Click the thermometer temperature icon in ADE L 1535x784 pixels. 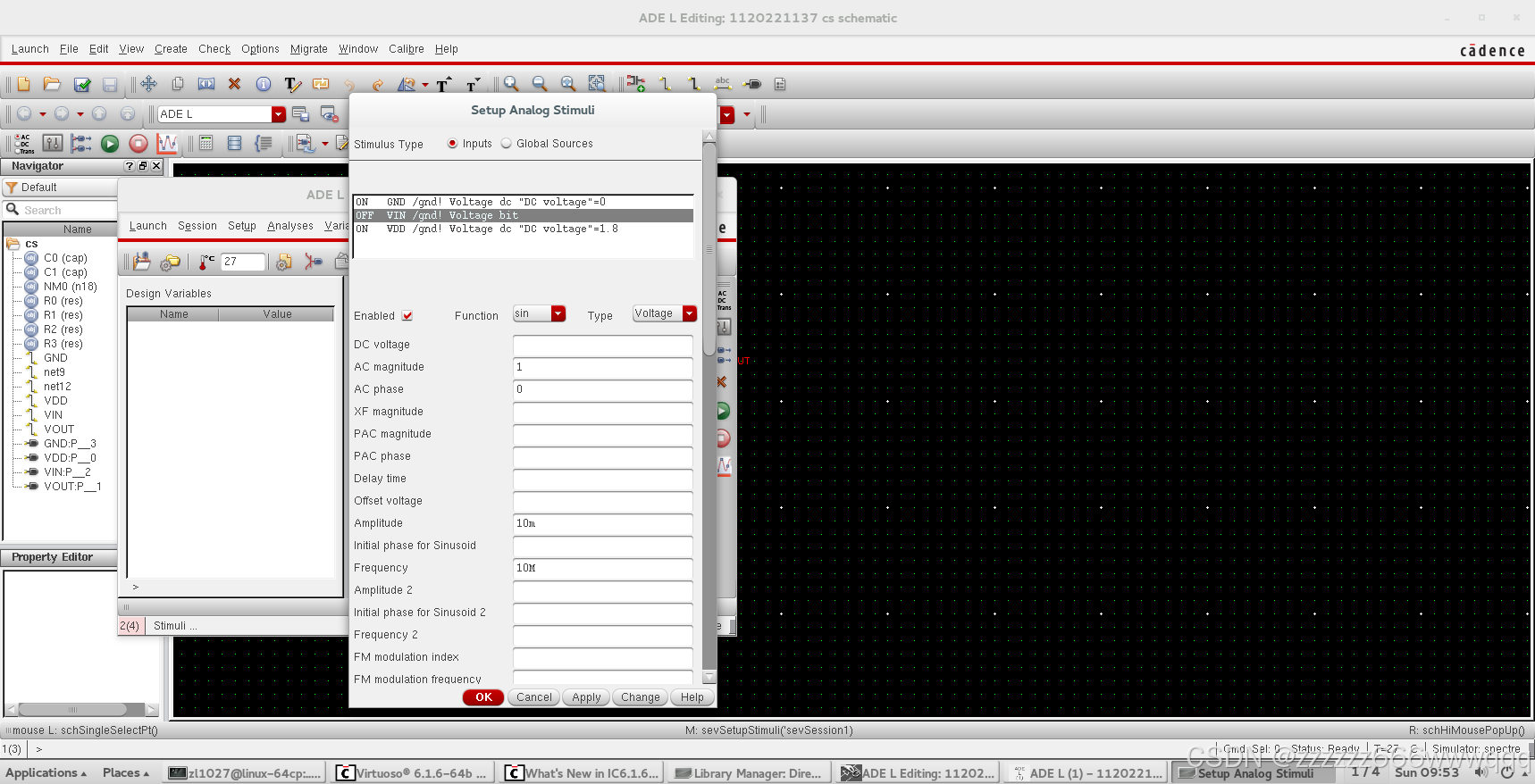coord(206,262)
